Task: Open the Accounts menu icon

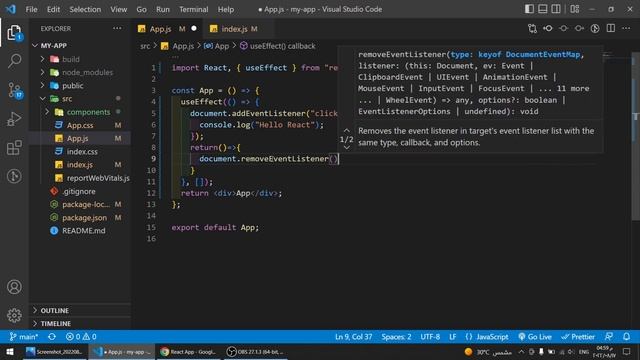Action: click(x=14, y=287)
